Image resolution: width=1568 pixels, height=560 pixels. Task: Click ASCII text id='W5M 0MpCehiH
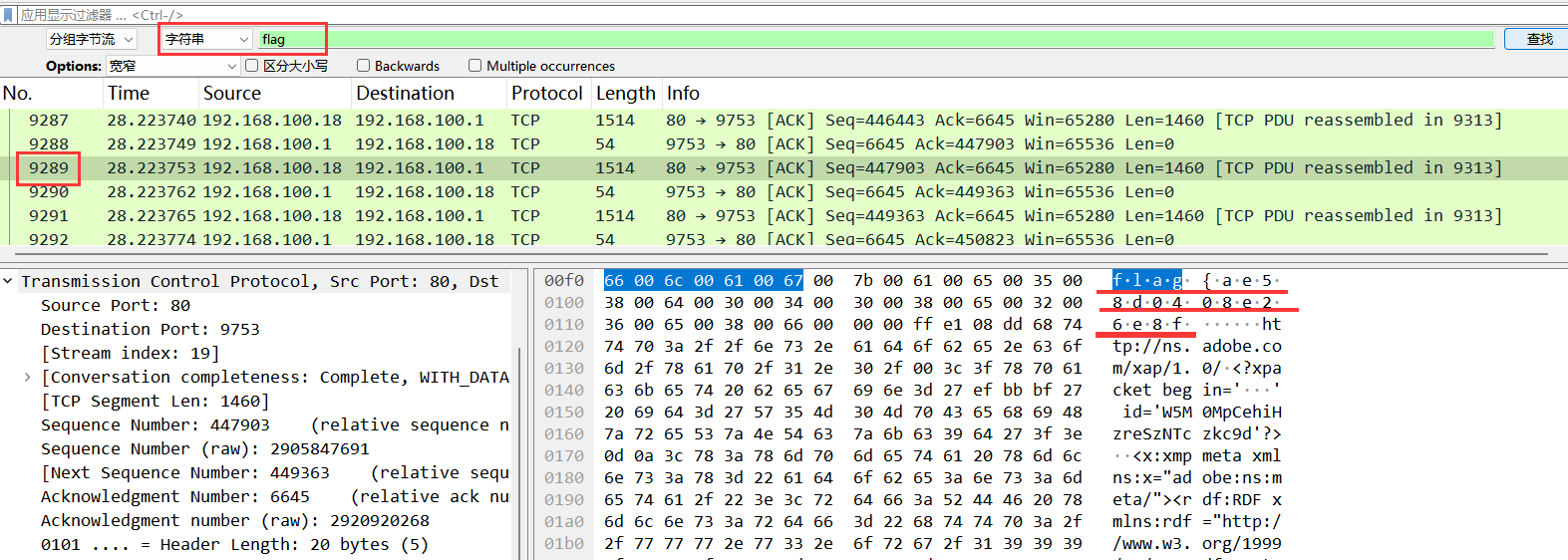click(x=1202, y=413)
